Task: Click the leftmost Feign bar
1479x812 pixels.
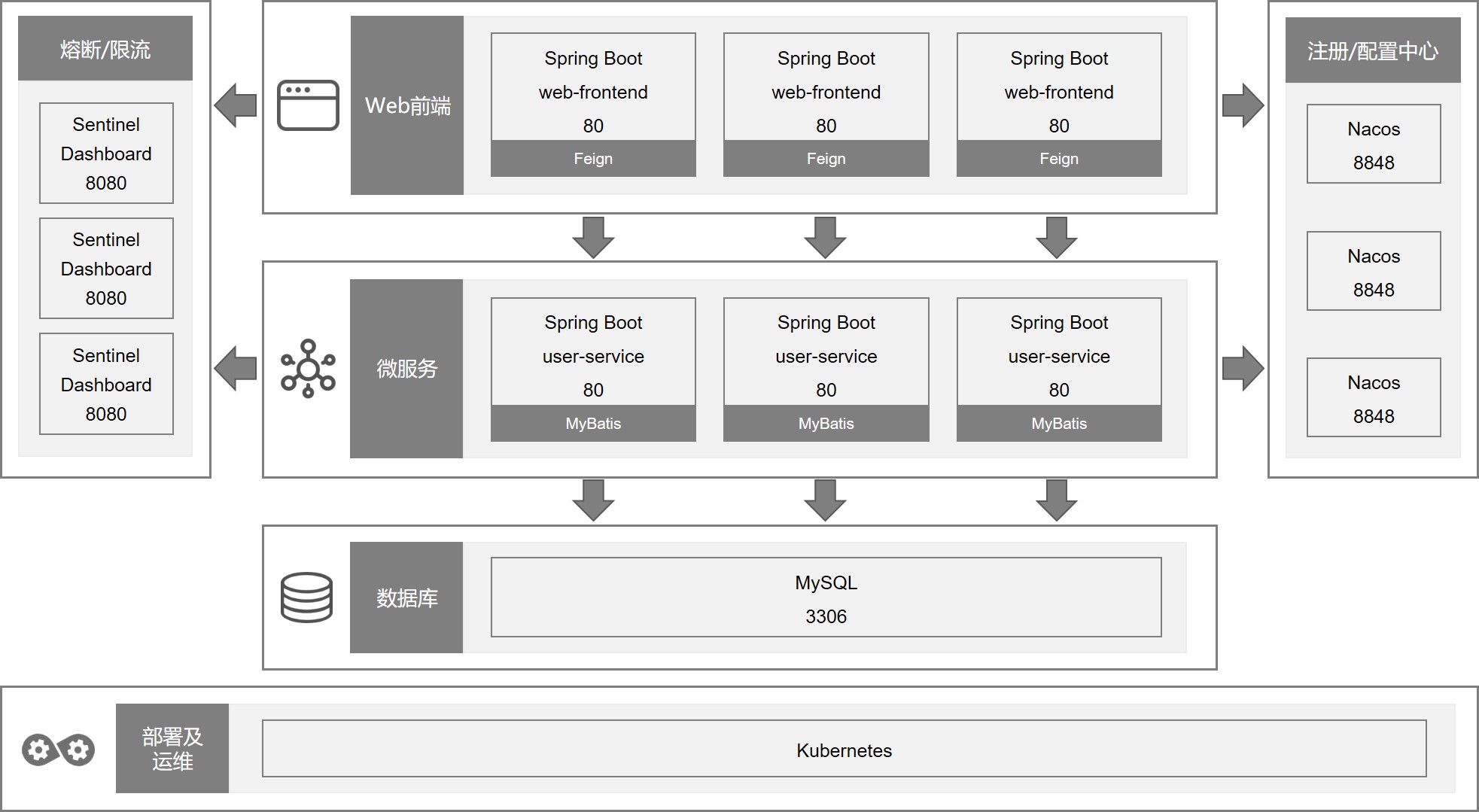Action: point(593,159)
